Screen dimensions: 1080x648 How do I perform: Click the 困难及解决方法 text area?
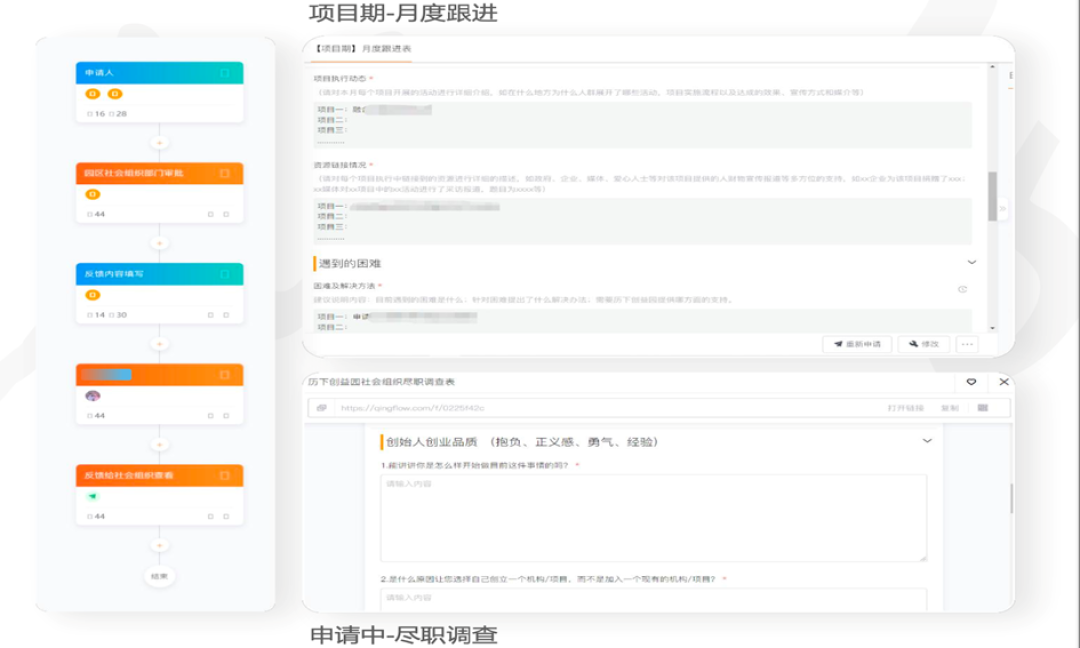(x=643, y=321)
